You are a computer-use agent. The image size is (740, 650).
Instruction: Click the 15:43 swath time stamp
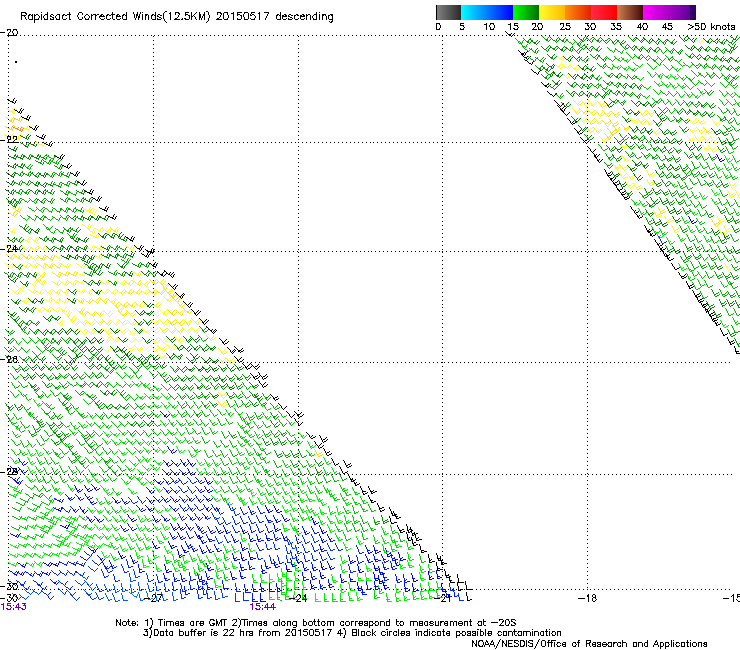coord(14,607)
